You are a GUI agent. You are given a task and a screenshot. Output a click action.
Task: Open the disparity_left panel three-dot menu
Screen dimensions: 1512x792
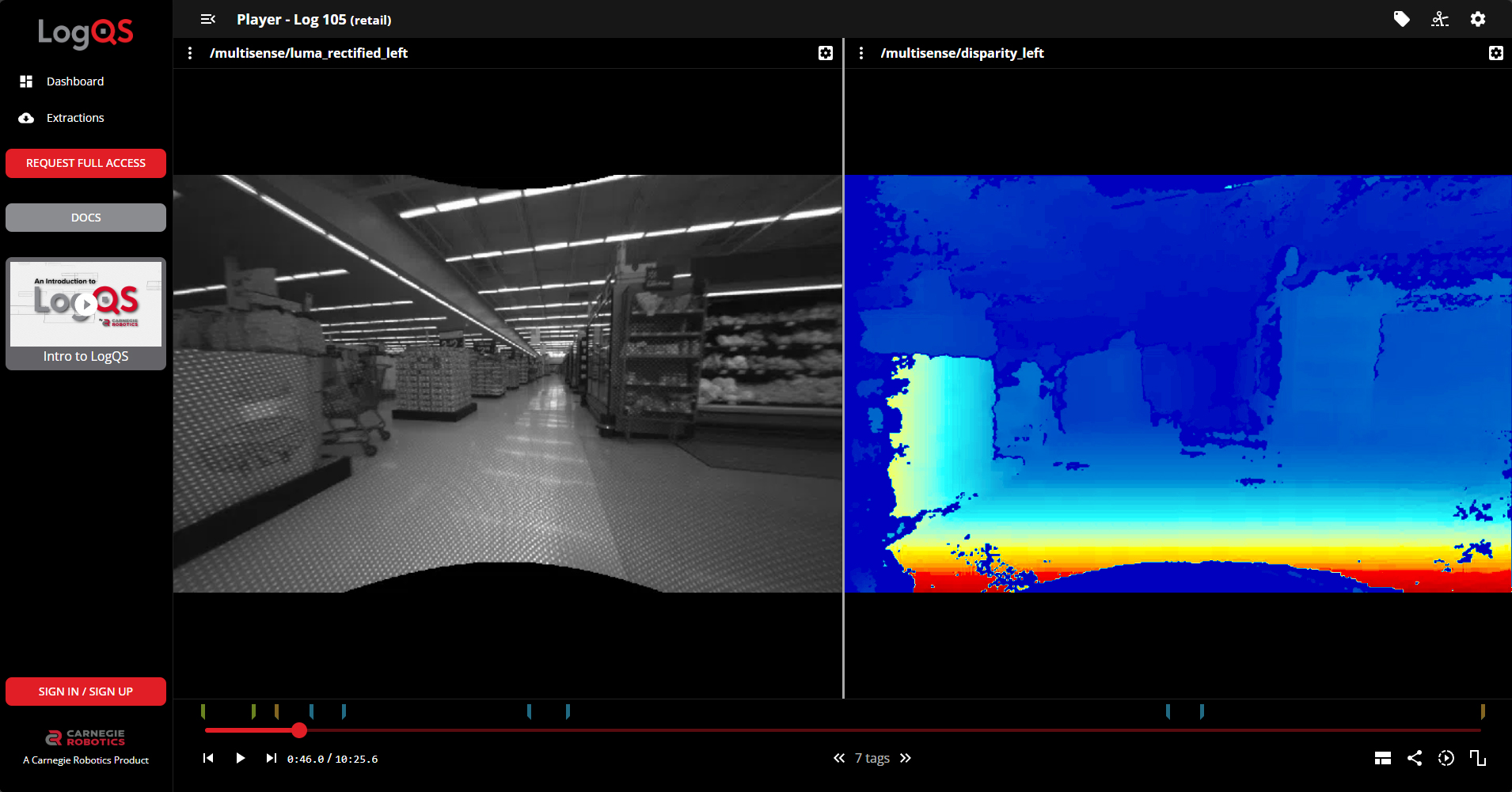pos(860,53)
